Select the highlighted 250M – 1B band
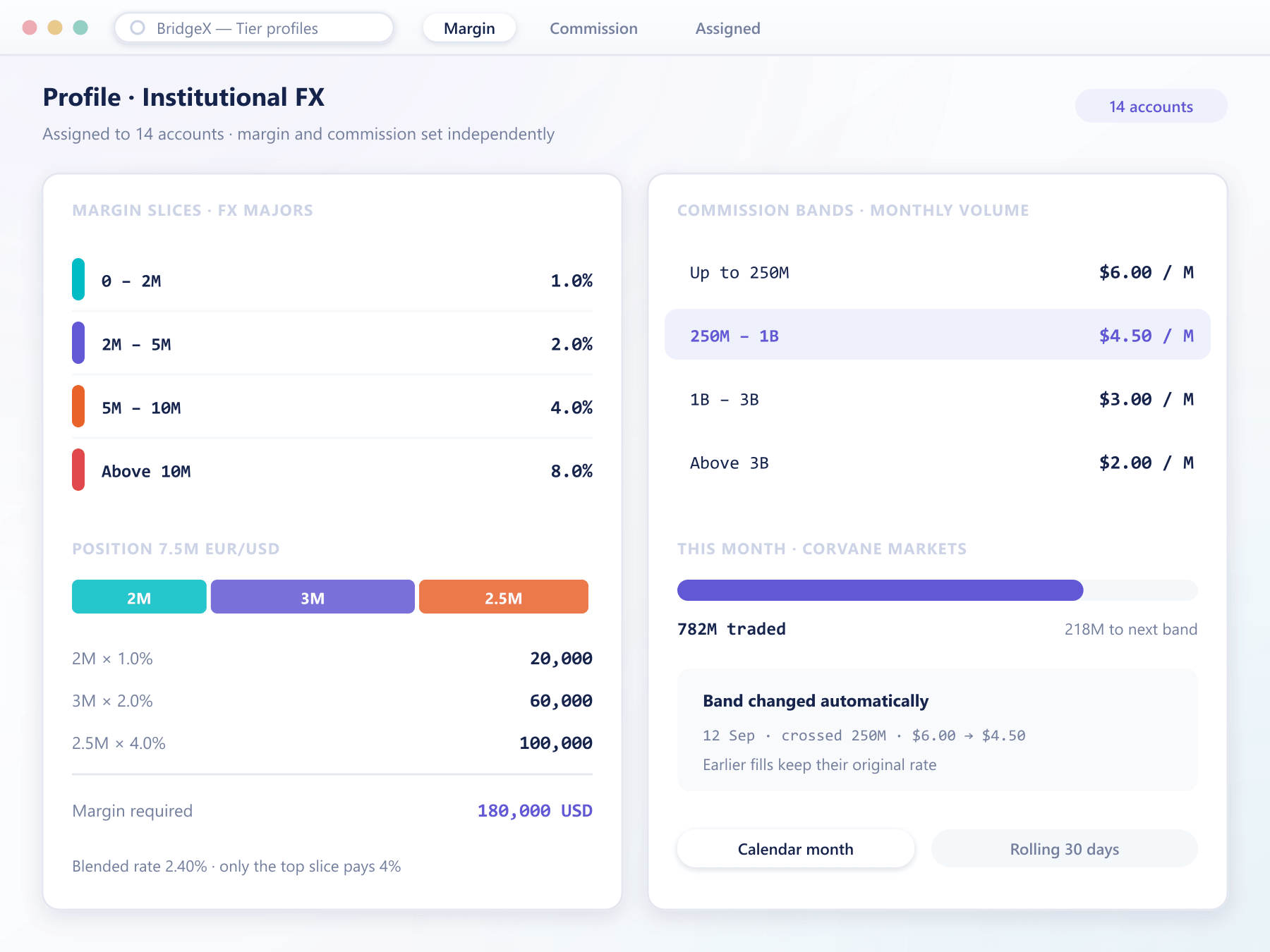This screenshot has width=1270, height=952. (x=938, y=335)
